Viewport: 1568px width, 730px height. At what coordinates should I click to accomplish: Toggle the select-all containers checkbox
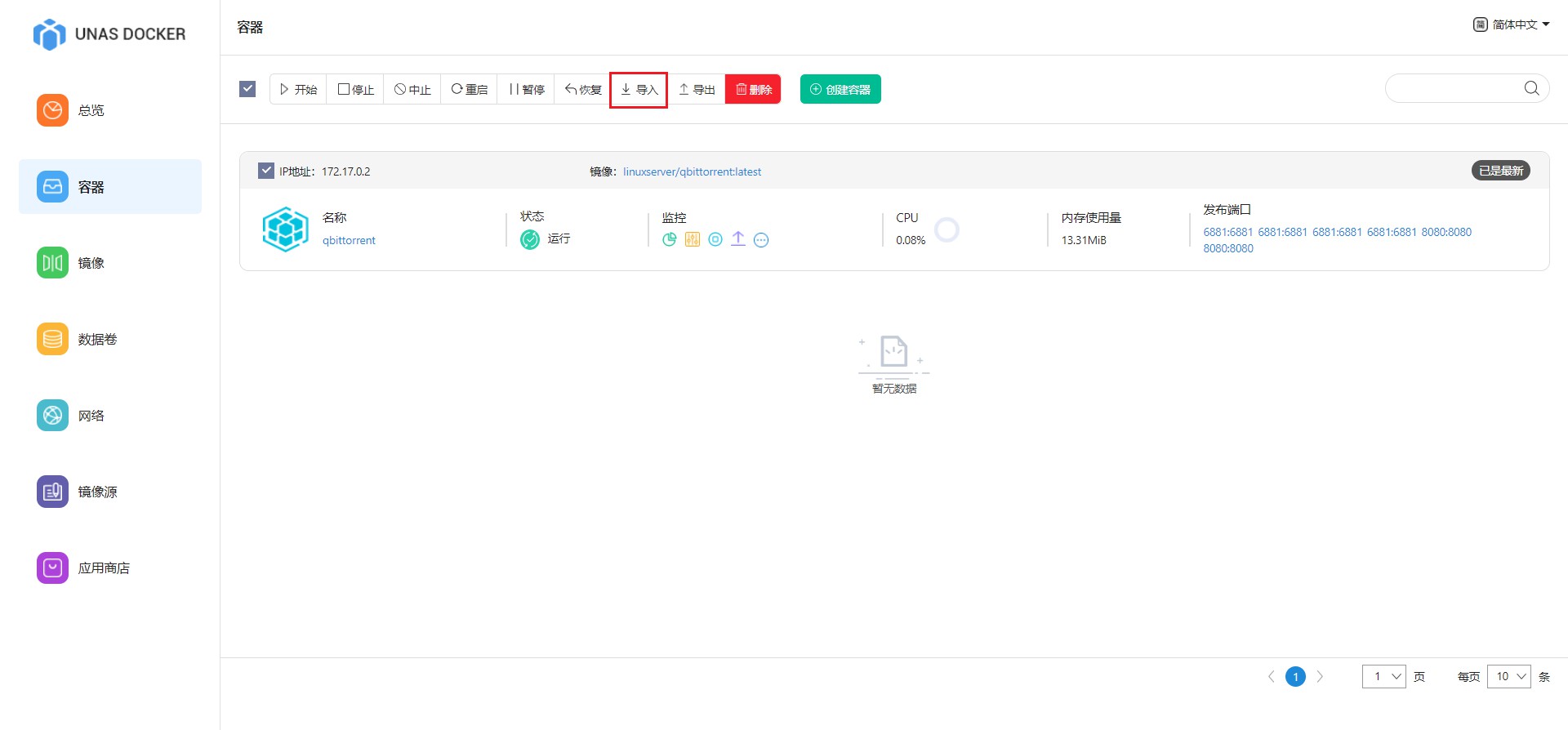(247, 89)
